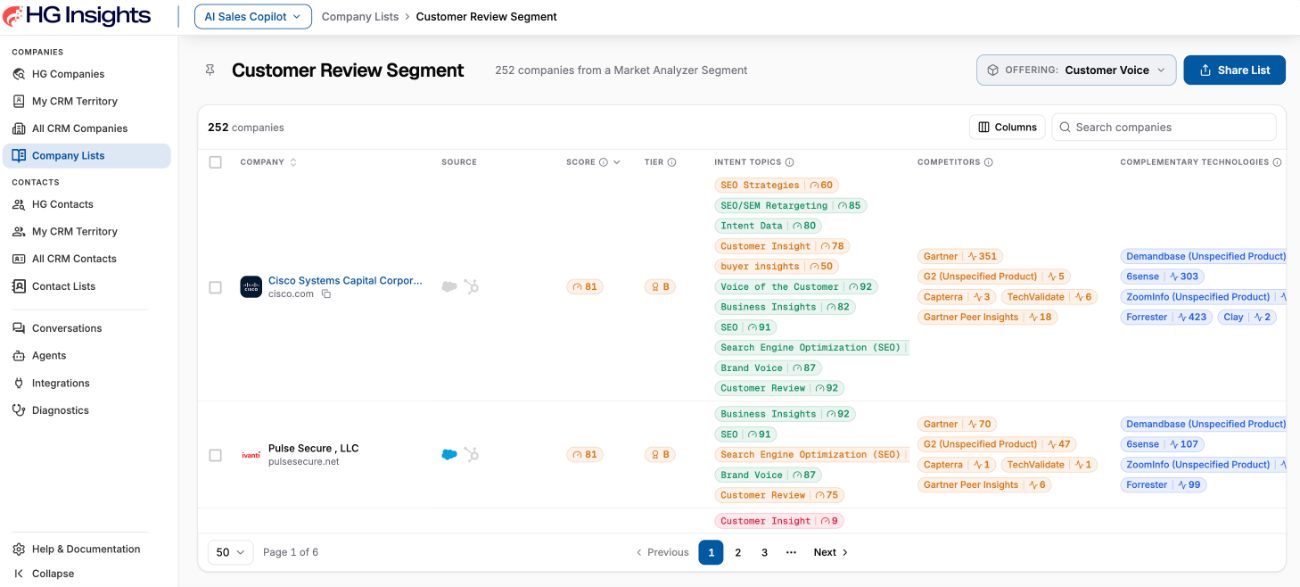Click the Intent Data 80 tag
Image resolution: width=1300 pixels, height=587 pixels.
(x=768, y=226)
